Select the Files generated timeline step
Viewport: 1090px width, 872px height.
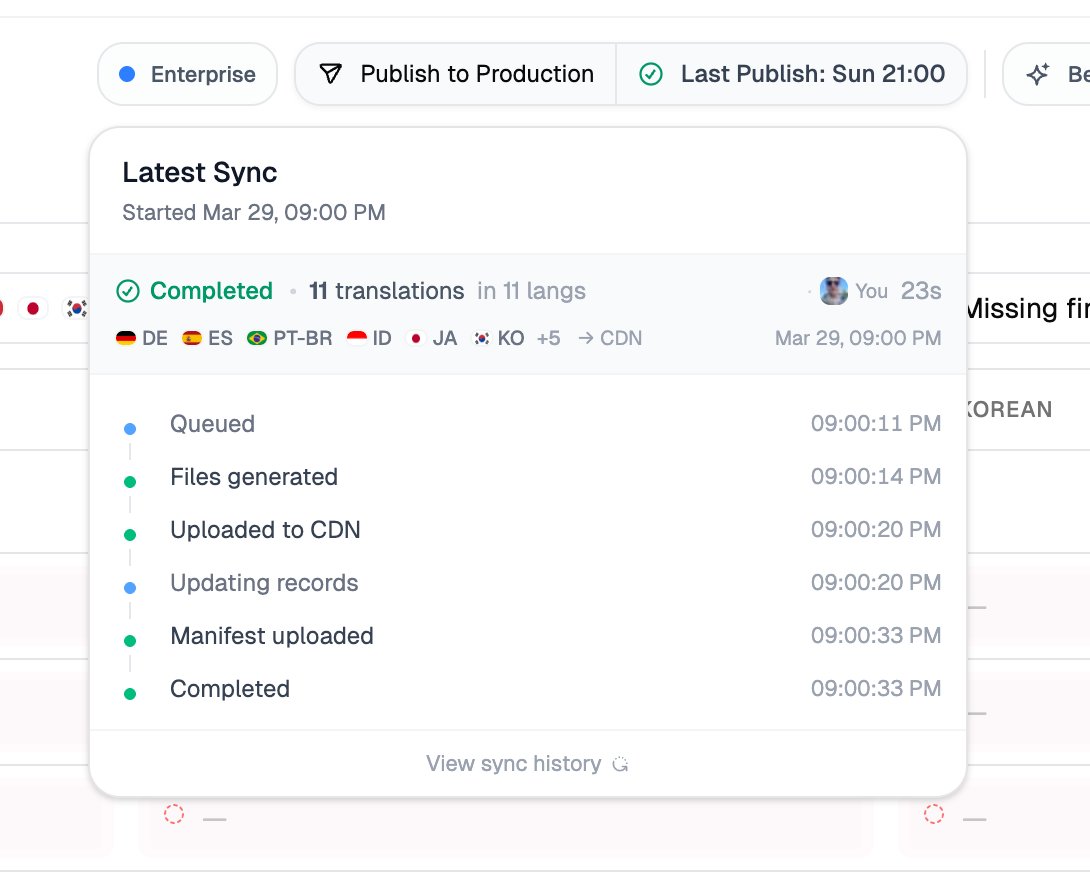tap(254, 477)
